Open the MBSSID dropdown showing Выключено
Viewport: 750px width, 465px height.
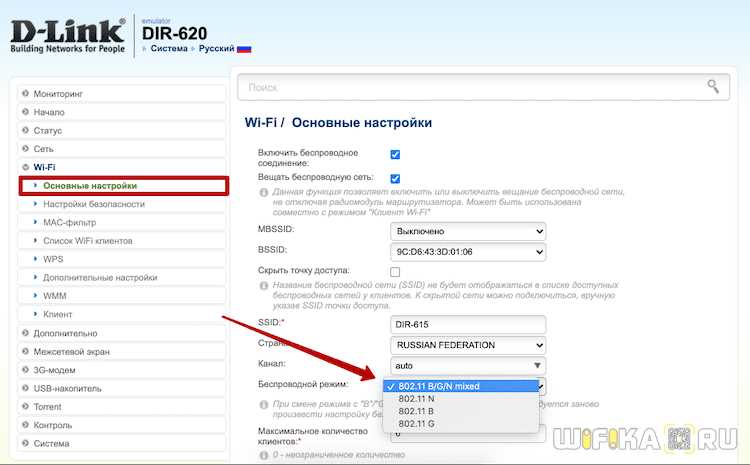tap(468, 231)
